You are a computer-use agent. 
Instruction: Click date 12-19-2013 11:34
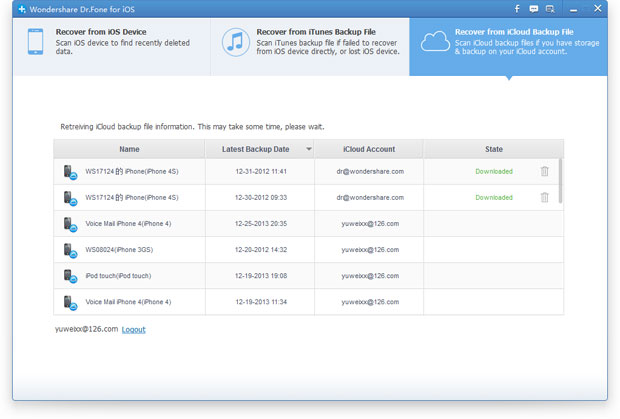click(261, 302)
